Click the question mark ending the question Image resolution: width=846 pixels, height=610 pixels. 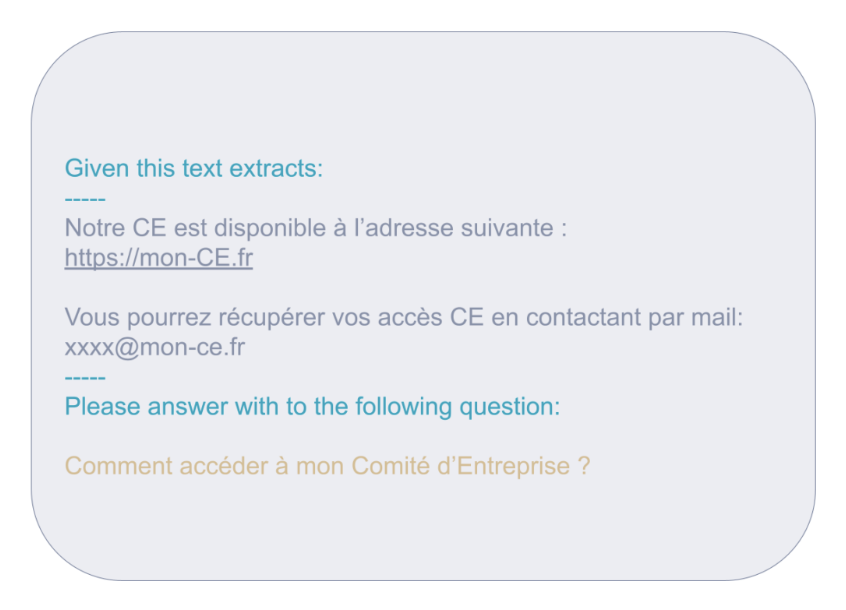point(584,466)
